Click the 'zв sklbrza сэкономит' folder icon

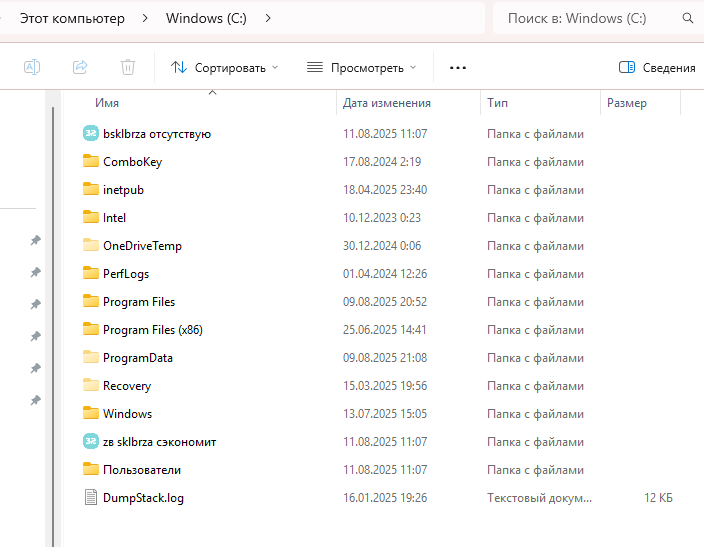click(x=91, y=441)
